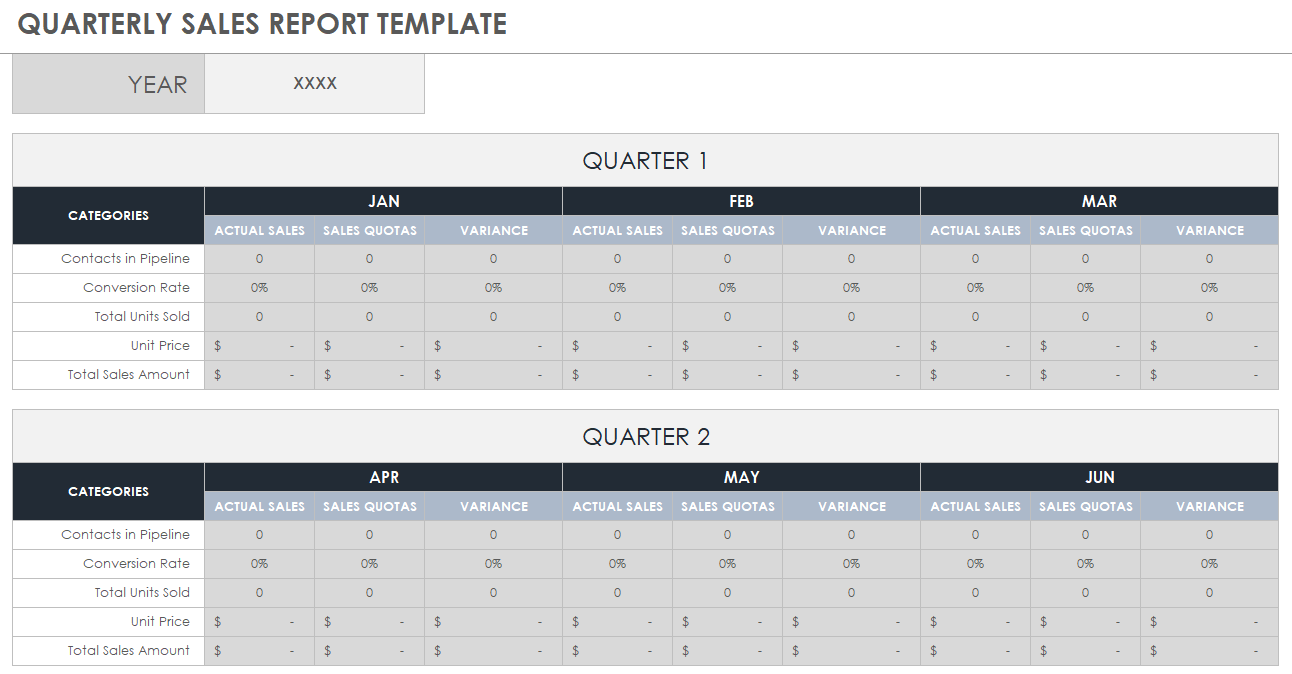Select JUN Variance Unit Price cell
Viewport: 1292px width, 674px height.
click(x=1210, y=621)
